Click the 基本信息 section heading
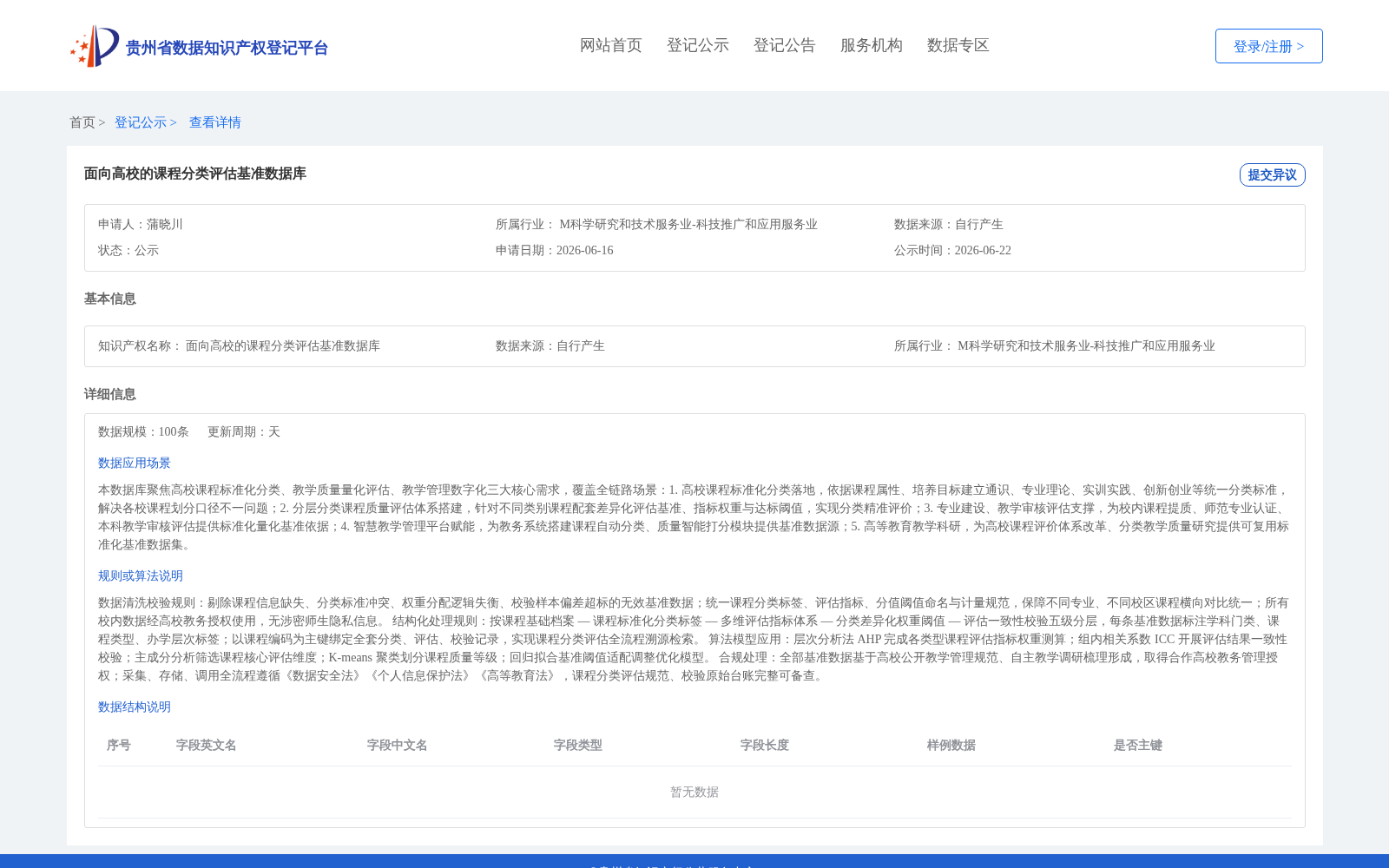 110,299
